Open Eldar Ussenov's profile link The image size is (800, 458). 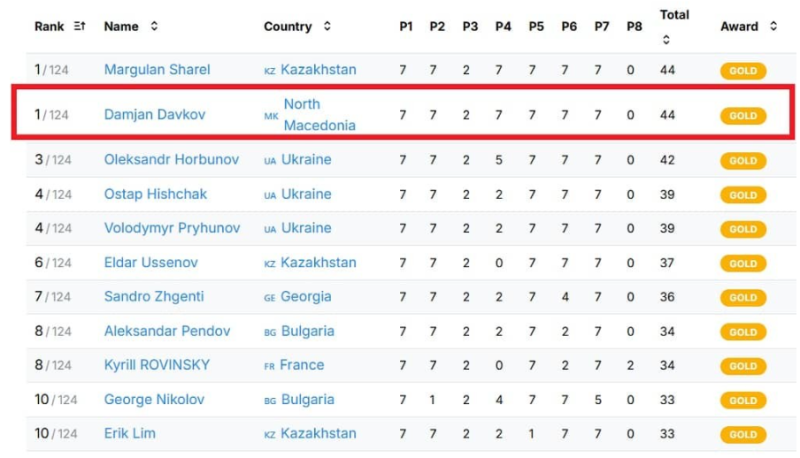click(151, 263)
